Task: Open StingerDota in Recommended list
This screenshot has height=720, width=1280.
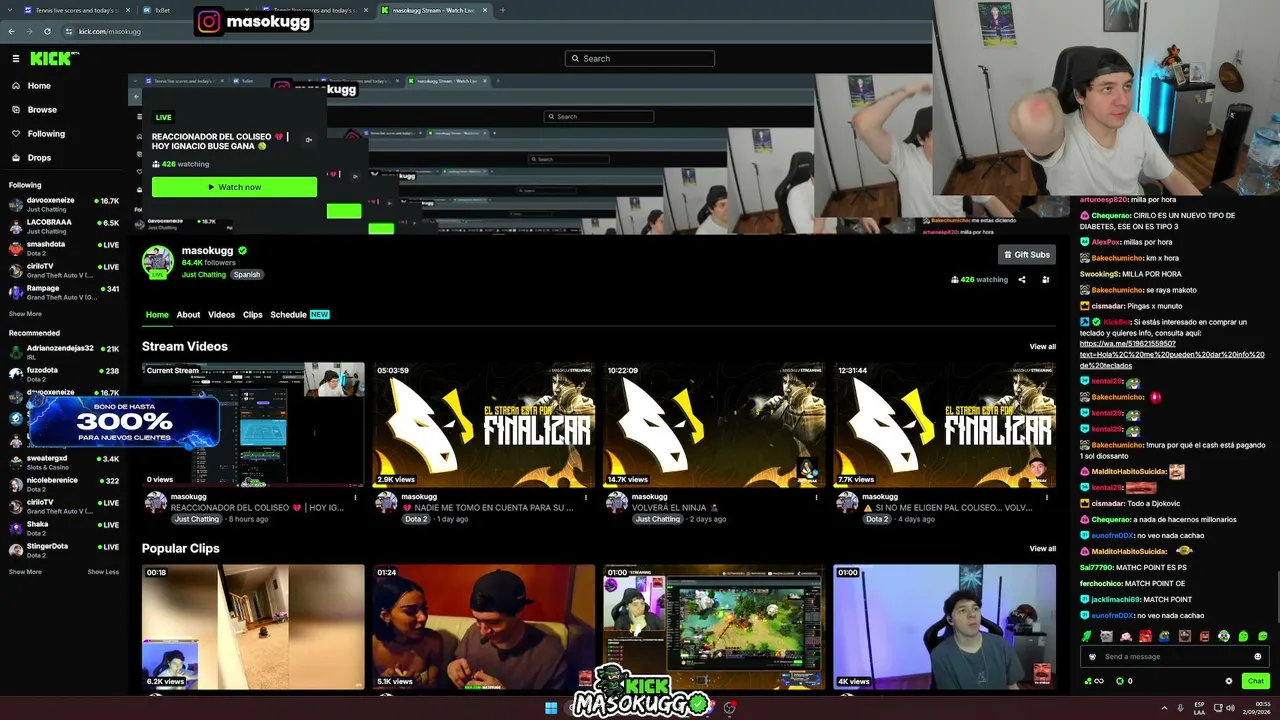Action: coord(64,551)
